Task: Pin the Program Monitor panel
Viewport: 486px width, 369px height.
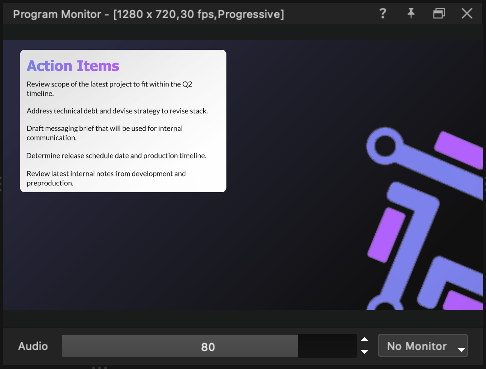Action: point(411,14)
